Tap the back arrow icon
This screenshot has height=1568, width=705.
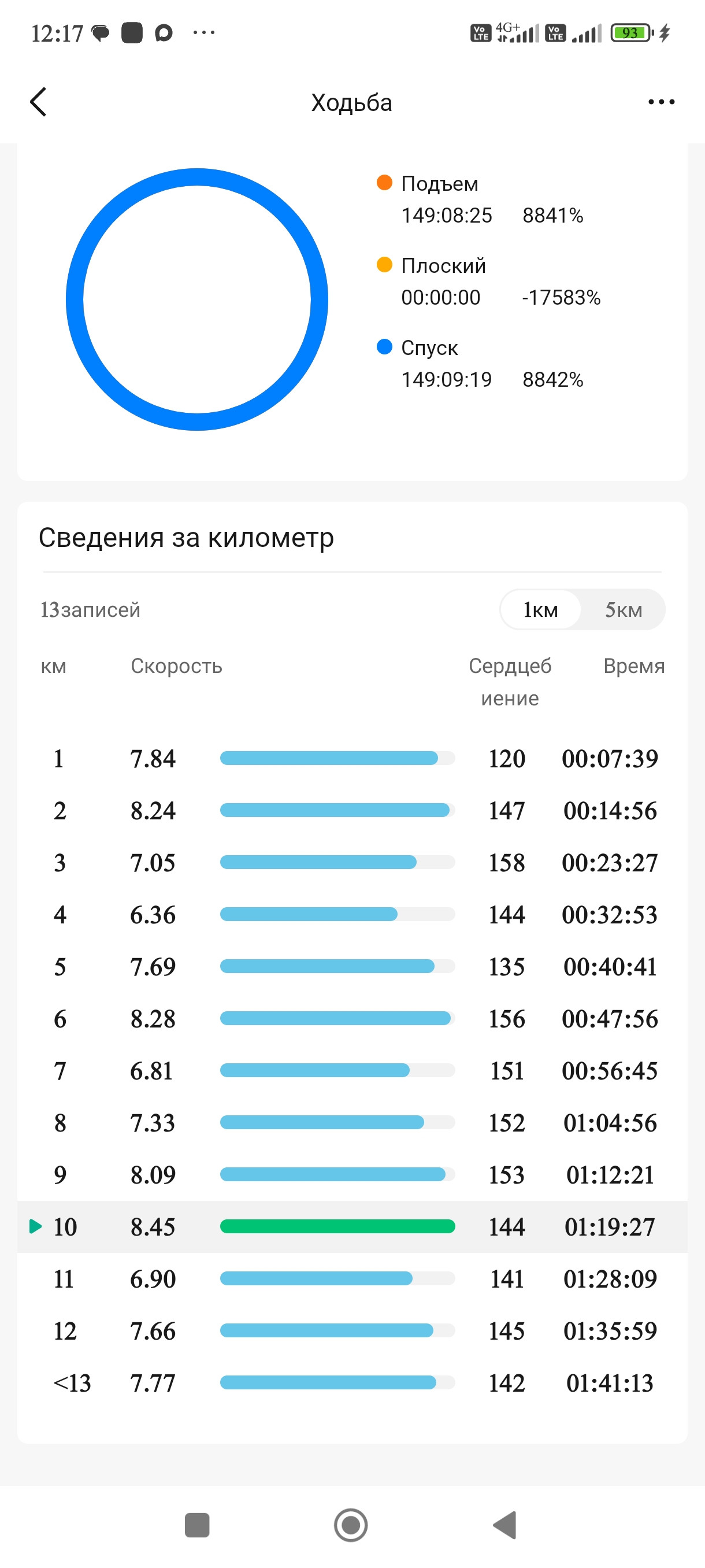point(38,102)
